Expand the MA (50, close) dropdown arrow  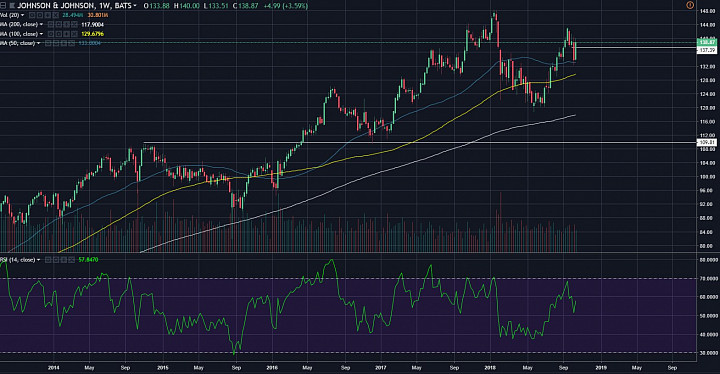pos(39,43)
